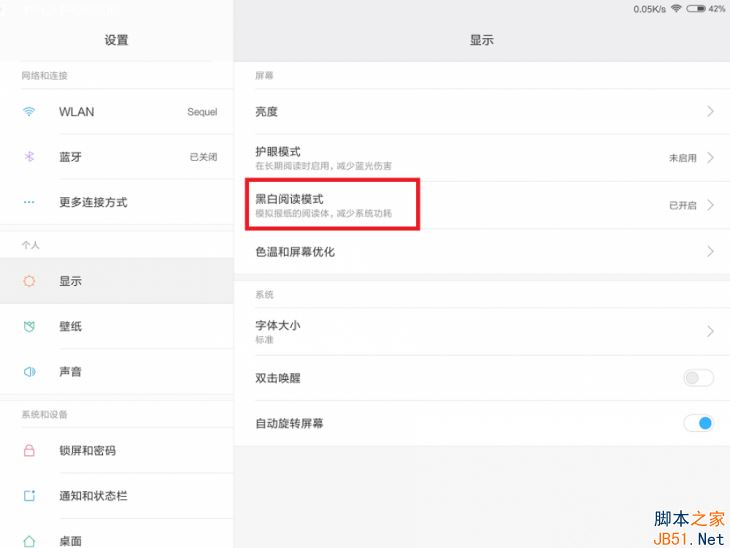Disable the auto-rotate screen (自动旋转屏幕) switch
Viewport: 730px width, 548px height.
pyautogui.click(x=698, y=423)
